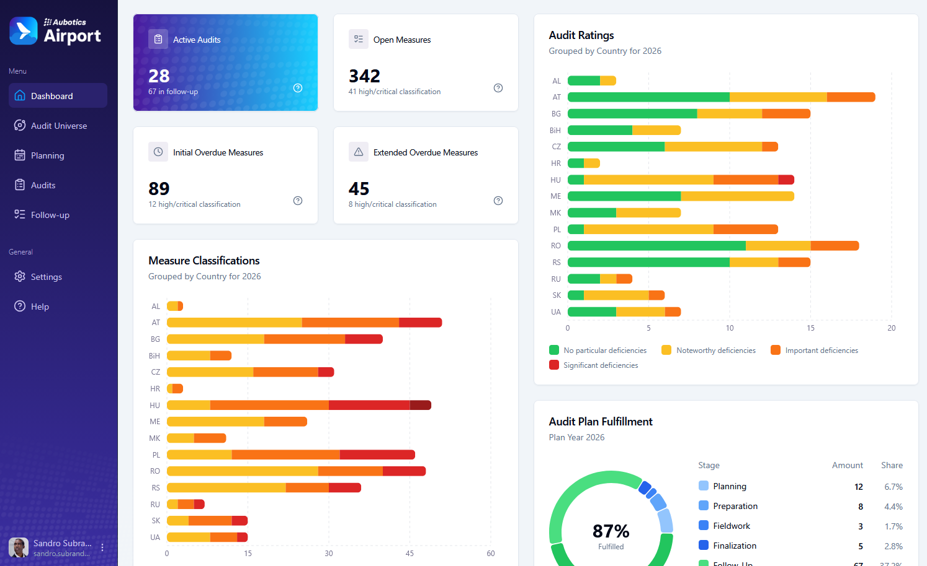Click the Planning stage color swatch
This screenshot has height=566, width=927.
(x=704, y=486)
